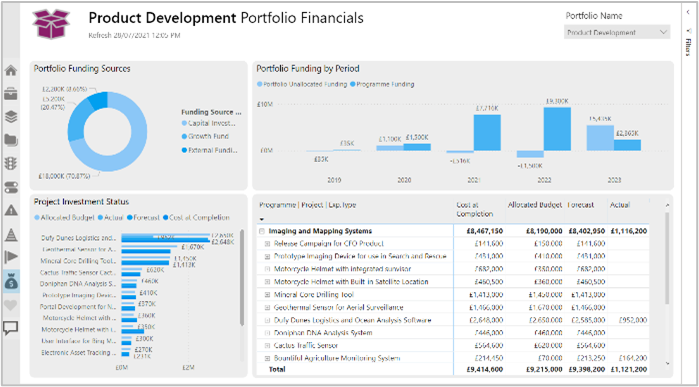Toggle Allocated Budget legend in Investment Status

[64, 218]
